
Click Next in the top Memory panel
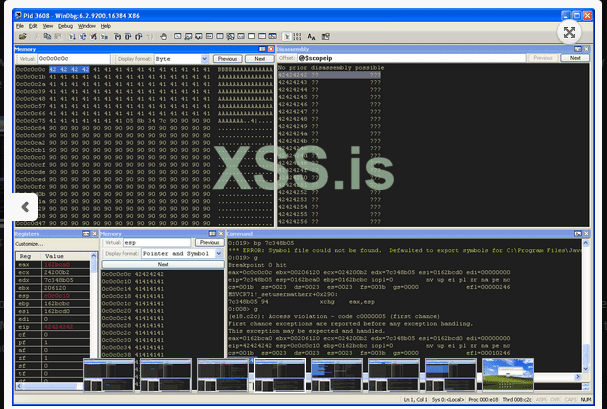click(259, 59)
